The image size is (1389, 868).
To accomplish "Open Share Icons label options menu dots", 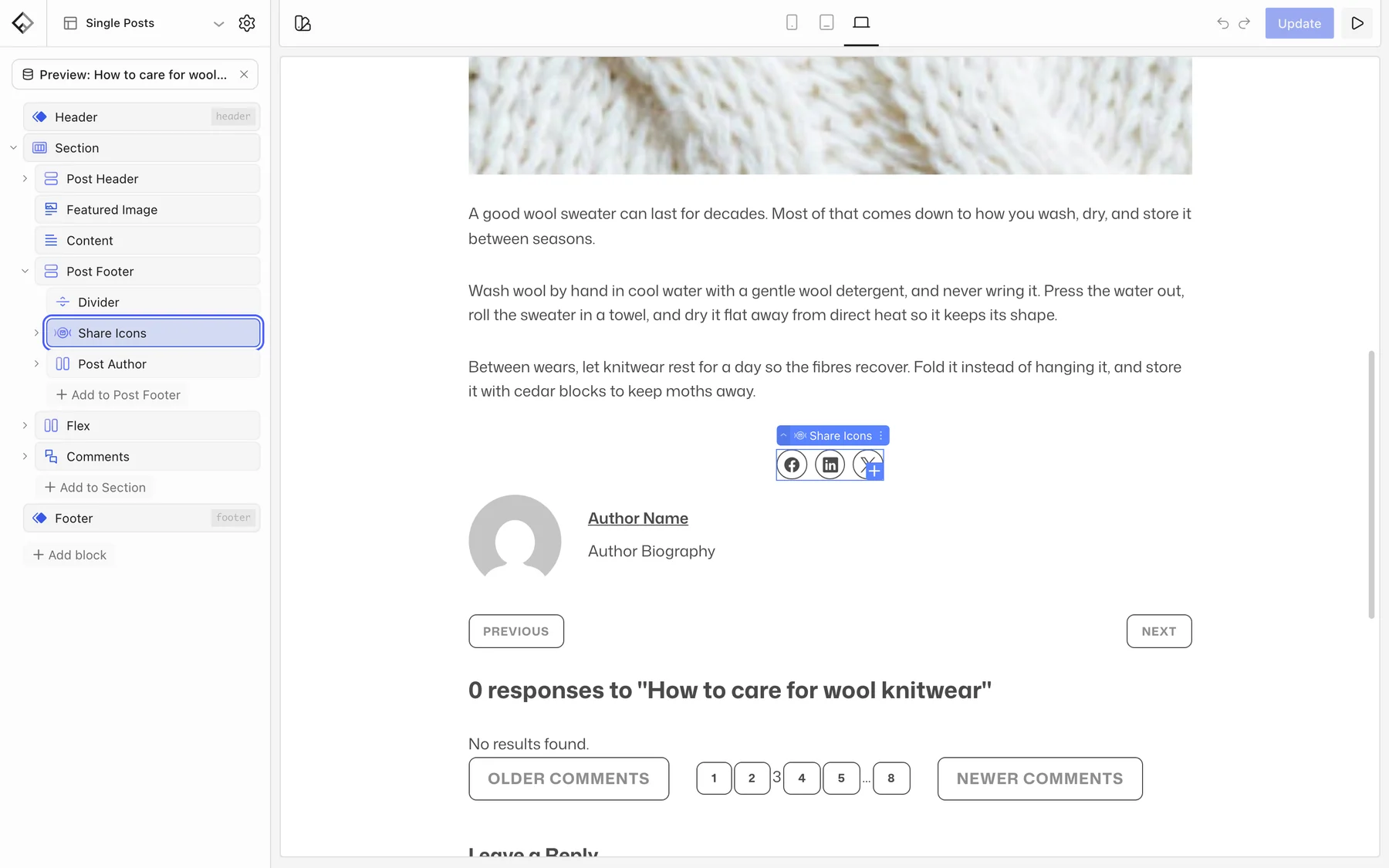I will click(x=880, y=435).
